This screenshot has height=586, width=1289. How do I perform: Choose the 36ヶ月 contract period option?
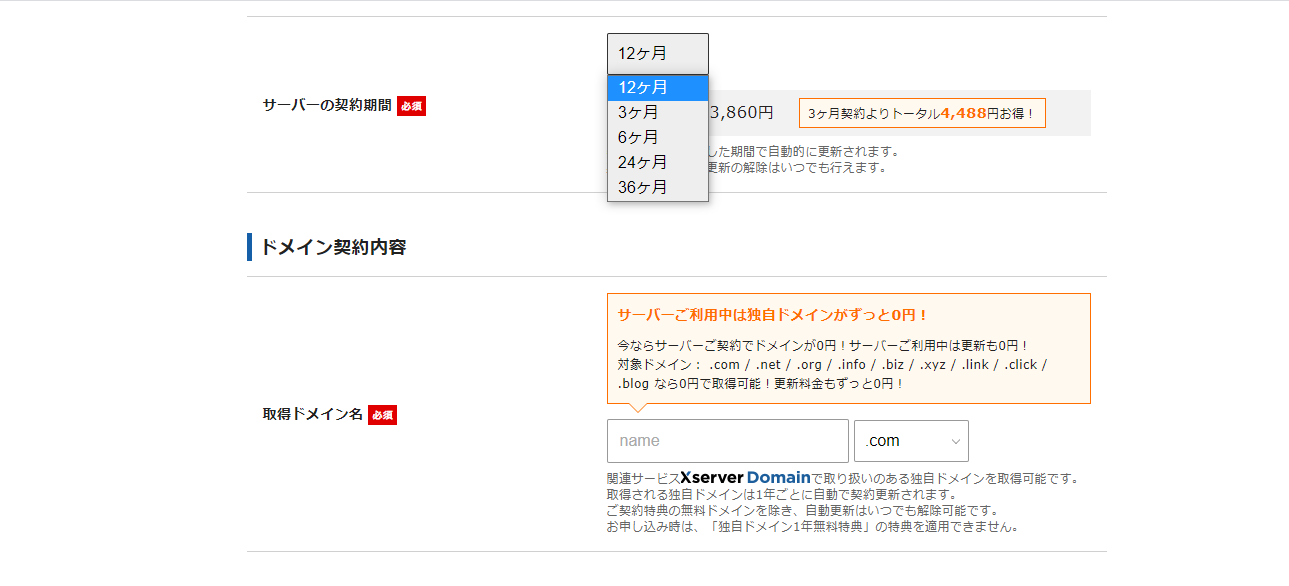pyautogui.click(x=657, y=187)
